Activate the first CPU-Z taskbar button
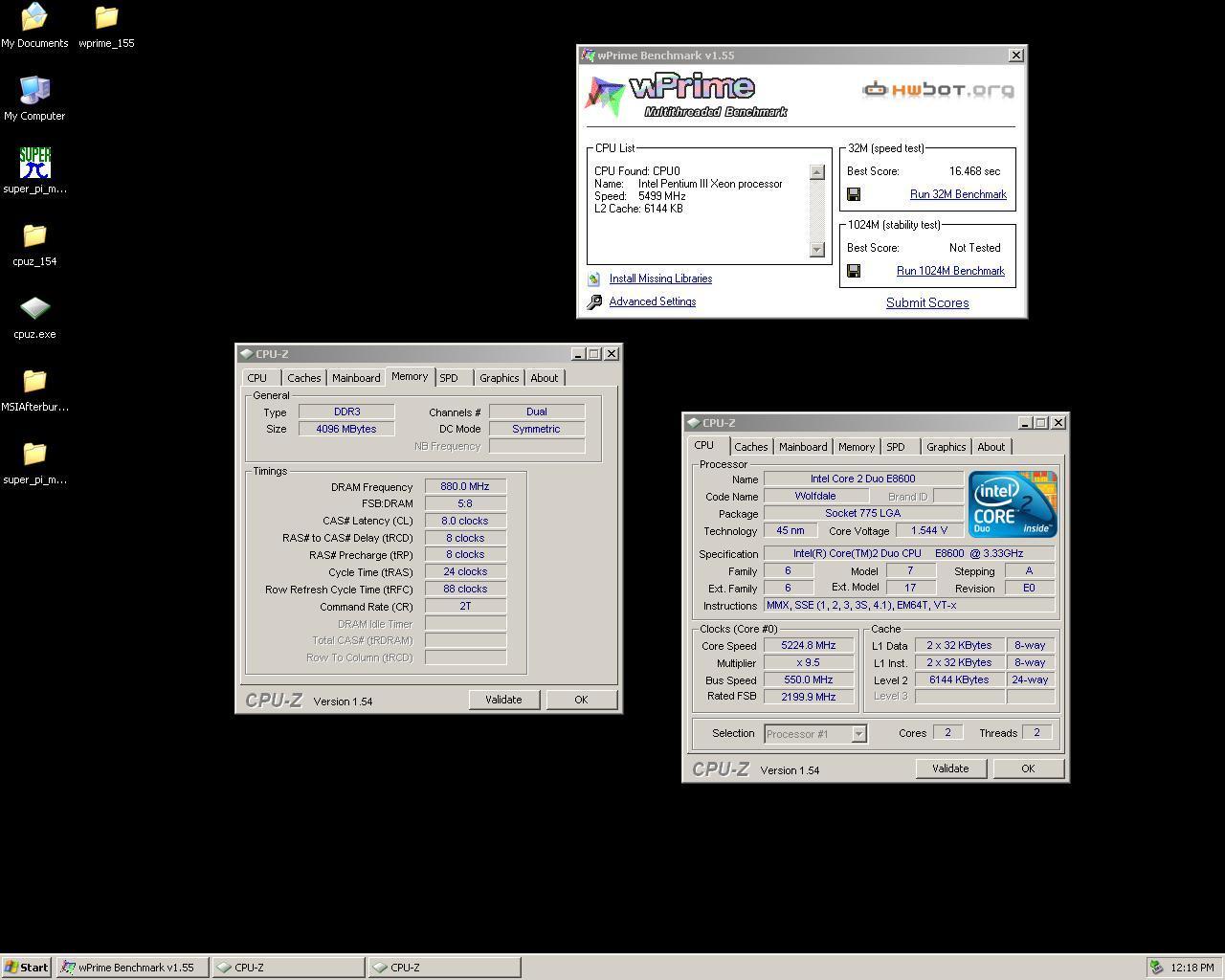1225x980 pixels. tap(288, 968)
